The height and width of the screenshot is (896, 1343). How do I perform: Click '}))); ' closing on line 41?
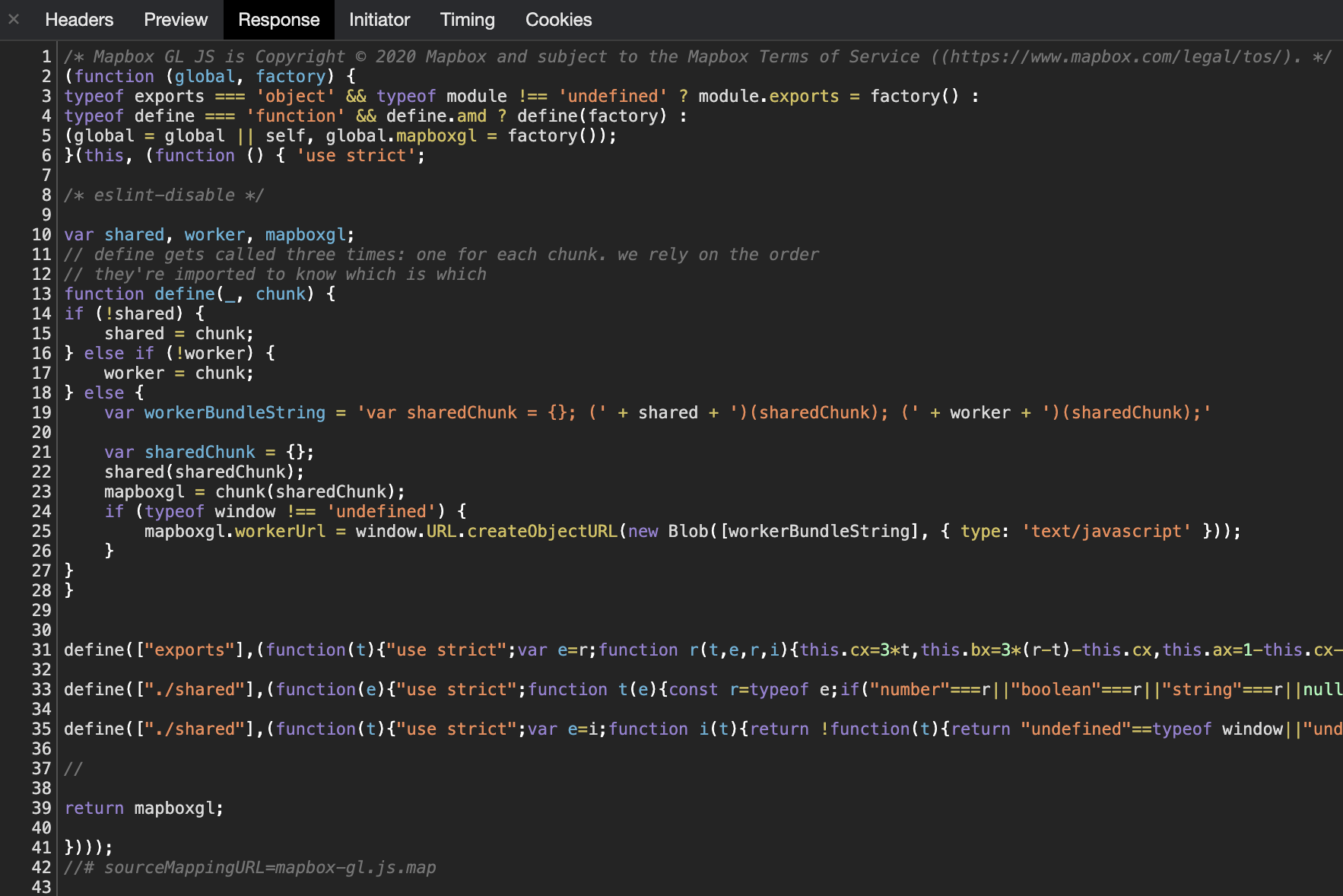(x=88, y=848)
